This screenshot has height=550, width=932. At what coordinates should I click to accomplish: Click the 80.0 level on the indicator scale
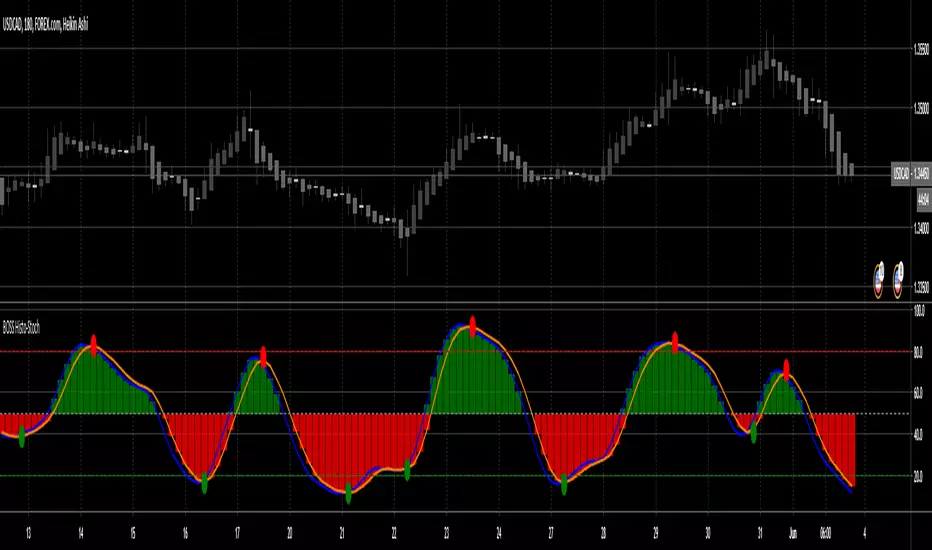(x=918, y=353)
